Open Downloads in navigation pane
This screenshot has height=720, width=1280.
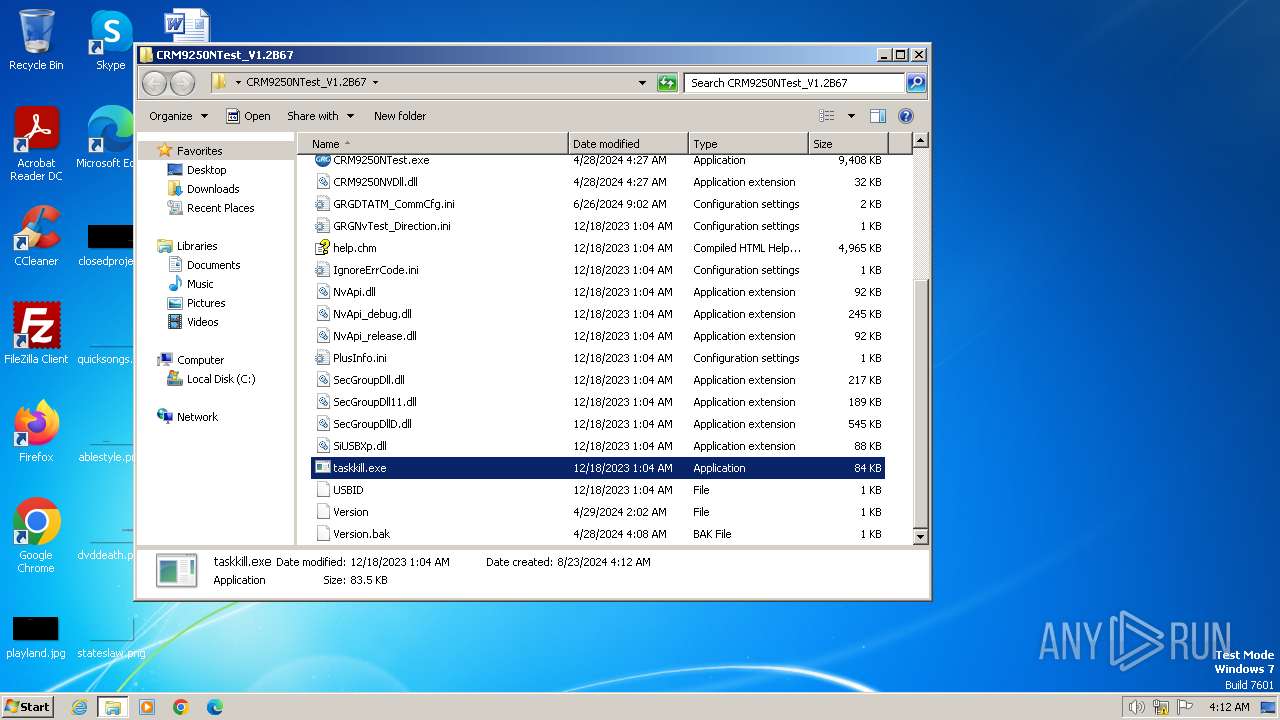[212, 189]
